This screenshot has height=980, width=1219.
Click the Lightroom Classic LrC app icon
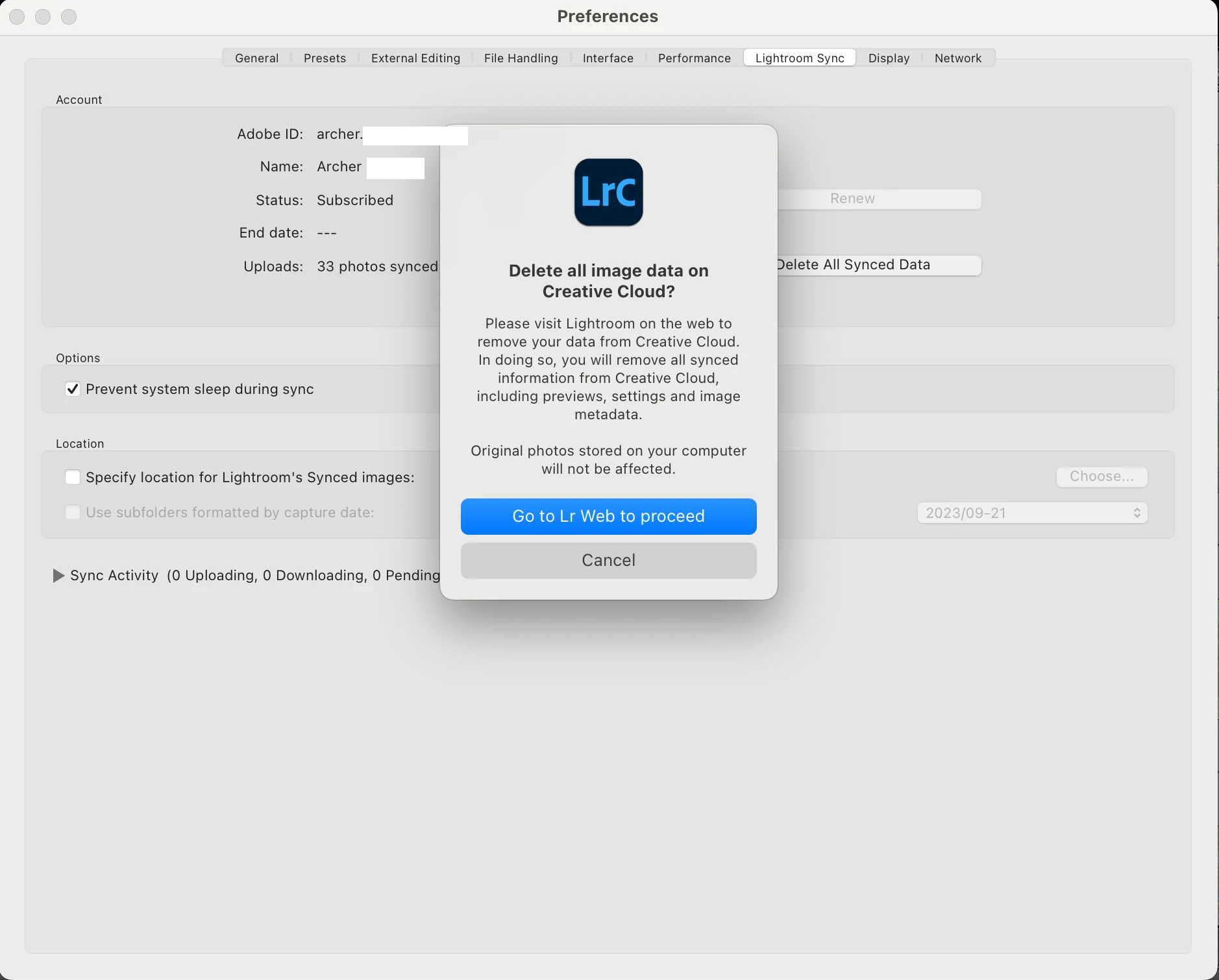[608, 192]
